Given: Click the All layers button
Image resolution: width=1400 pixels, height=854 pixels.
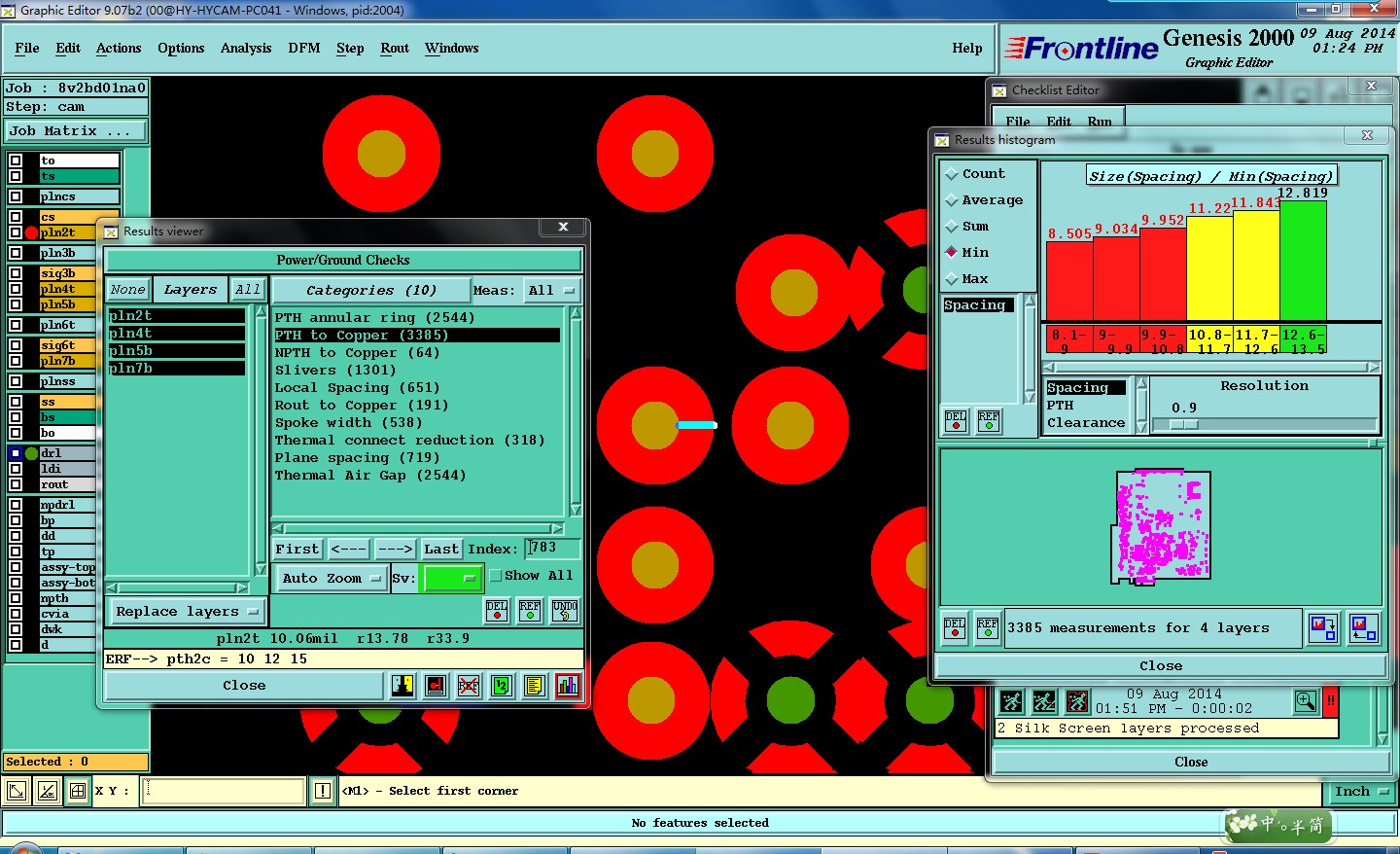Looking at the screenshot, I should (248, 290).
